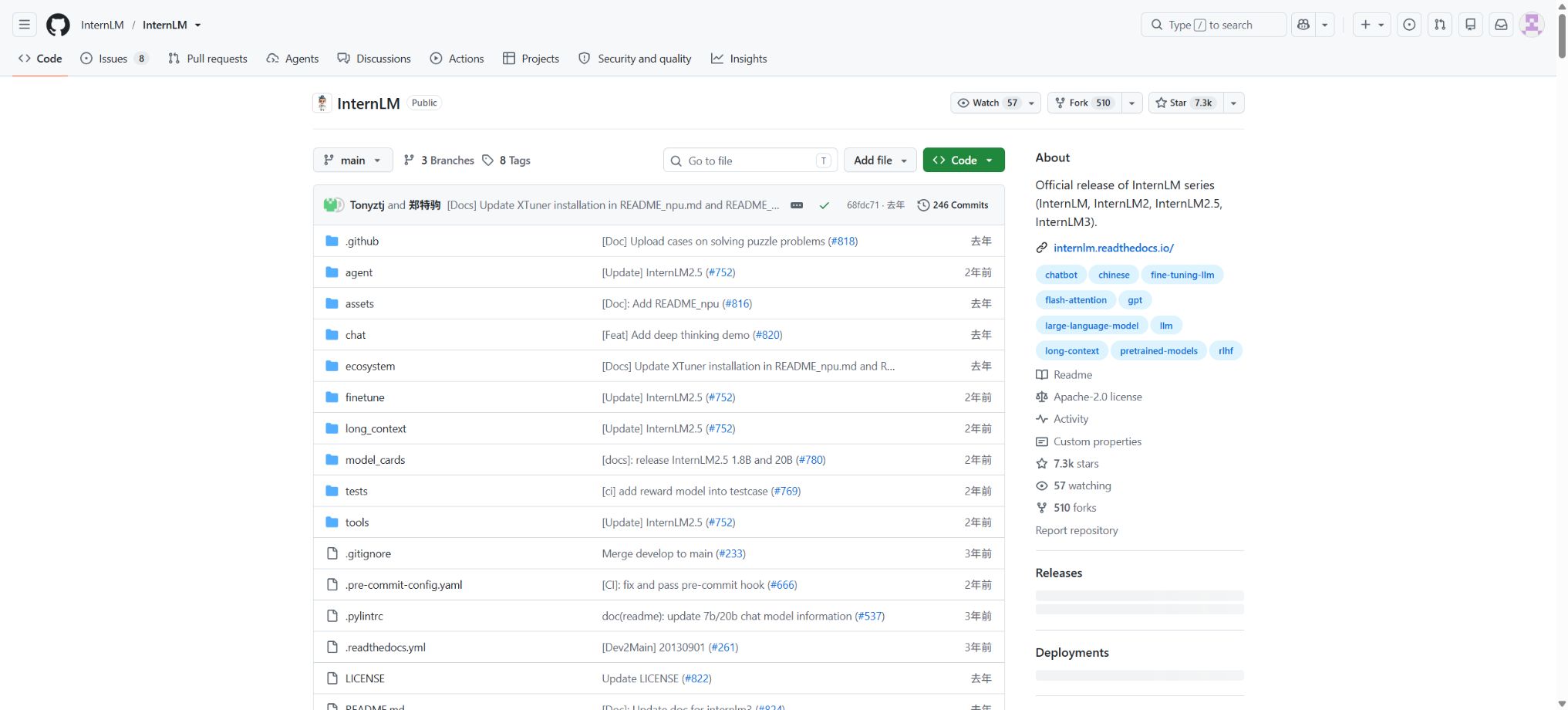This screenshot has height=710, width=1568.
Task: Open the Issues tab
Action: coord(113,59)
